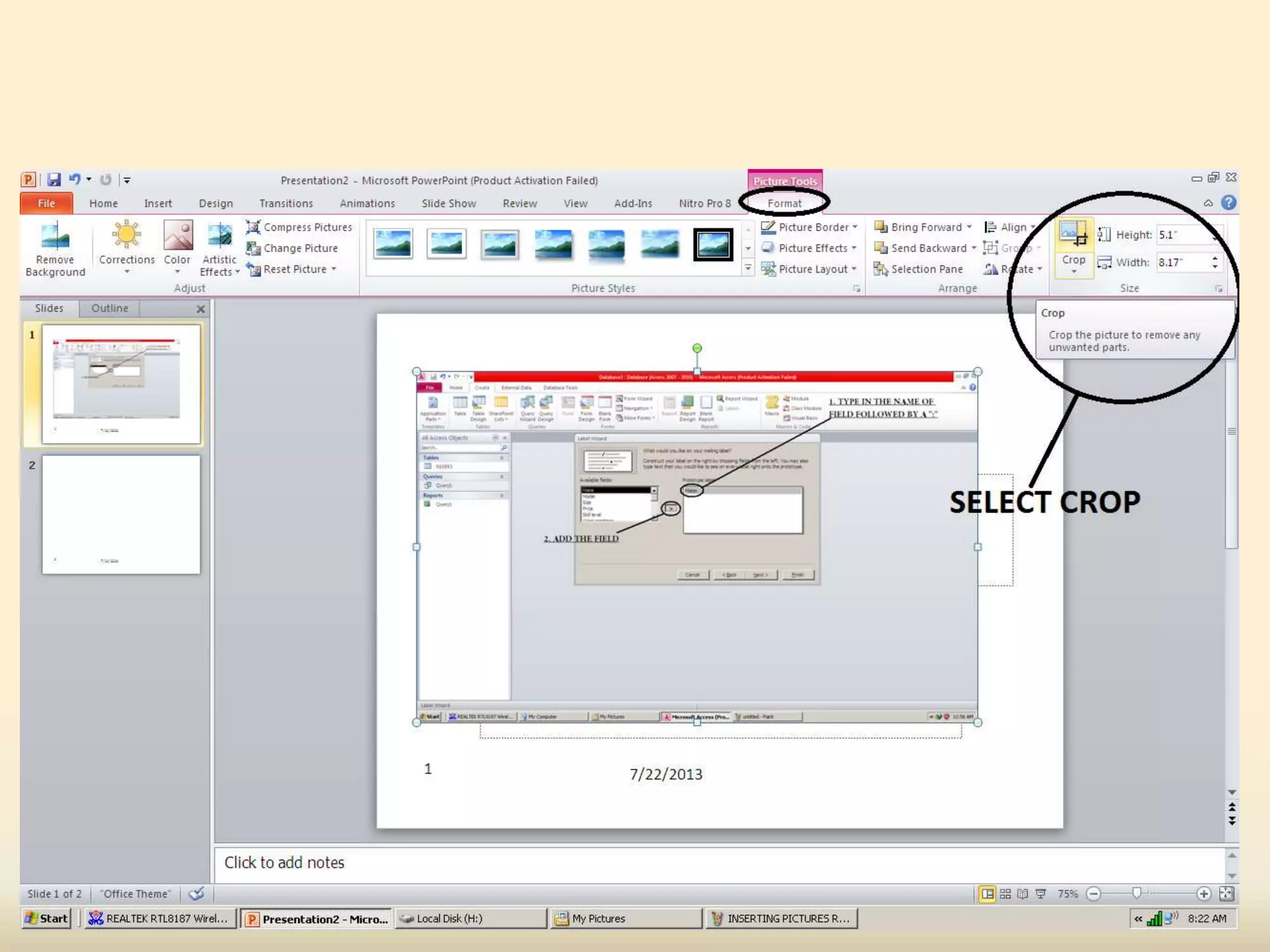Switch to Slide Sorter view
This screenshot has height=952, width=1270.
1005,894
